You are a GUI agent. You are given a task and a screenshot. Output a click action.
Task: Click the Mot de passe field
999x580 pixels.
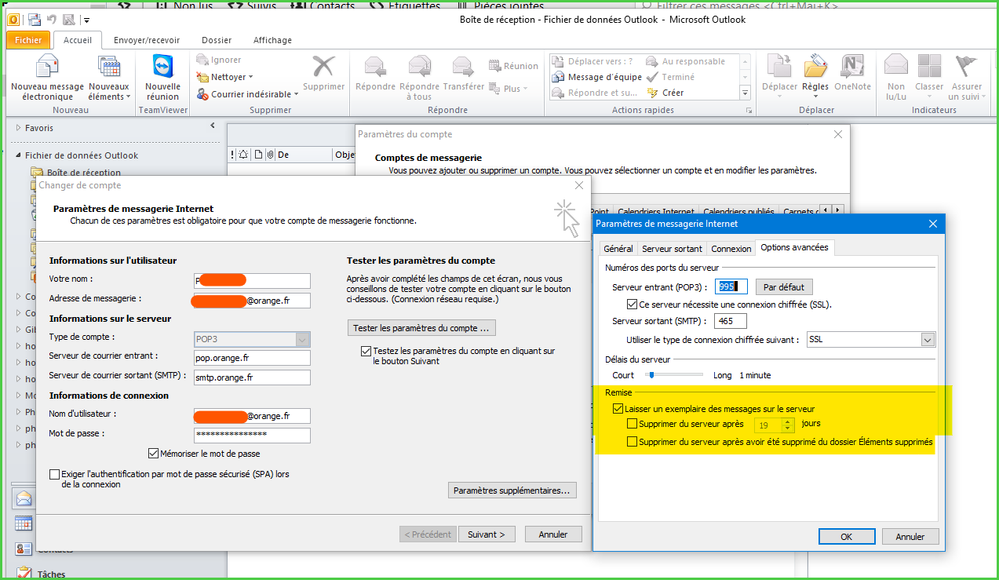pos(252,435)
